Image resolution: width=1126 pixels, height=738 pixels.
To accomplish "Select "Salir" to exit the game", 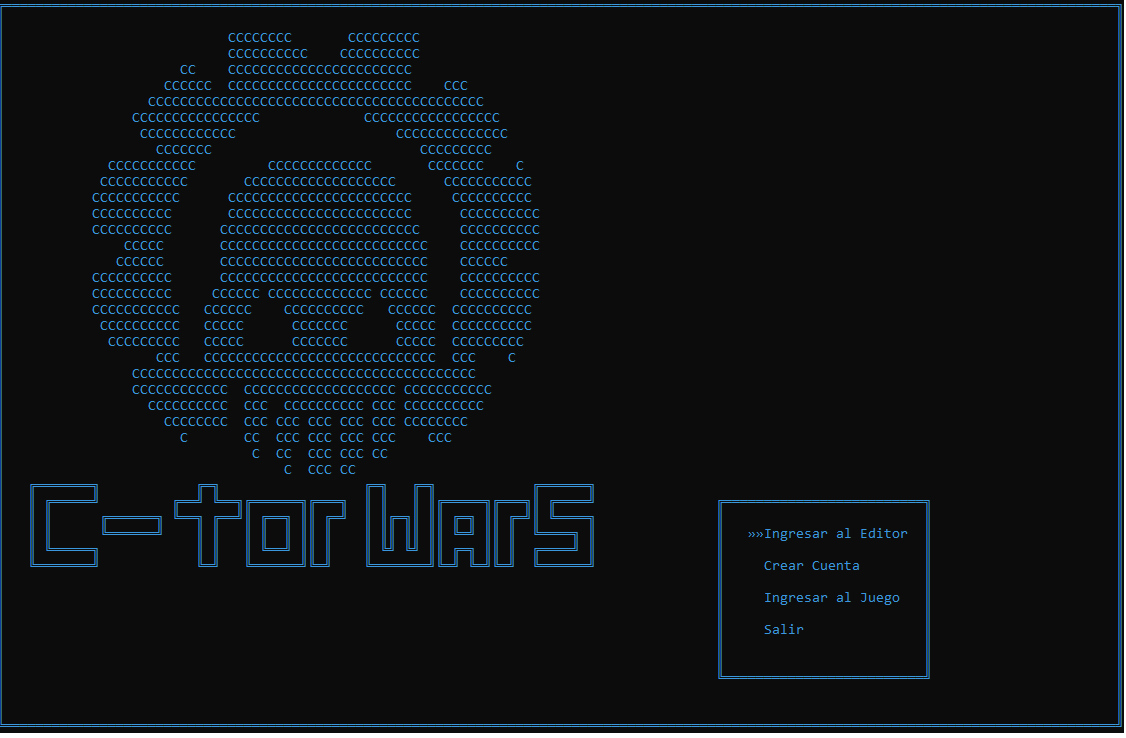I will click(x=782, y=629).
